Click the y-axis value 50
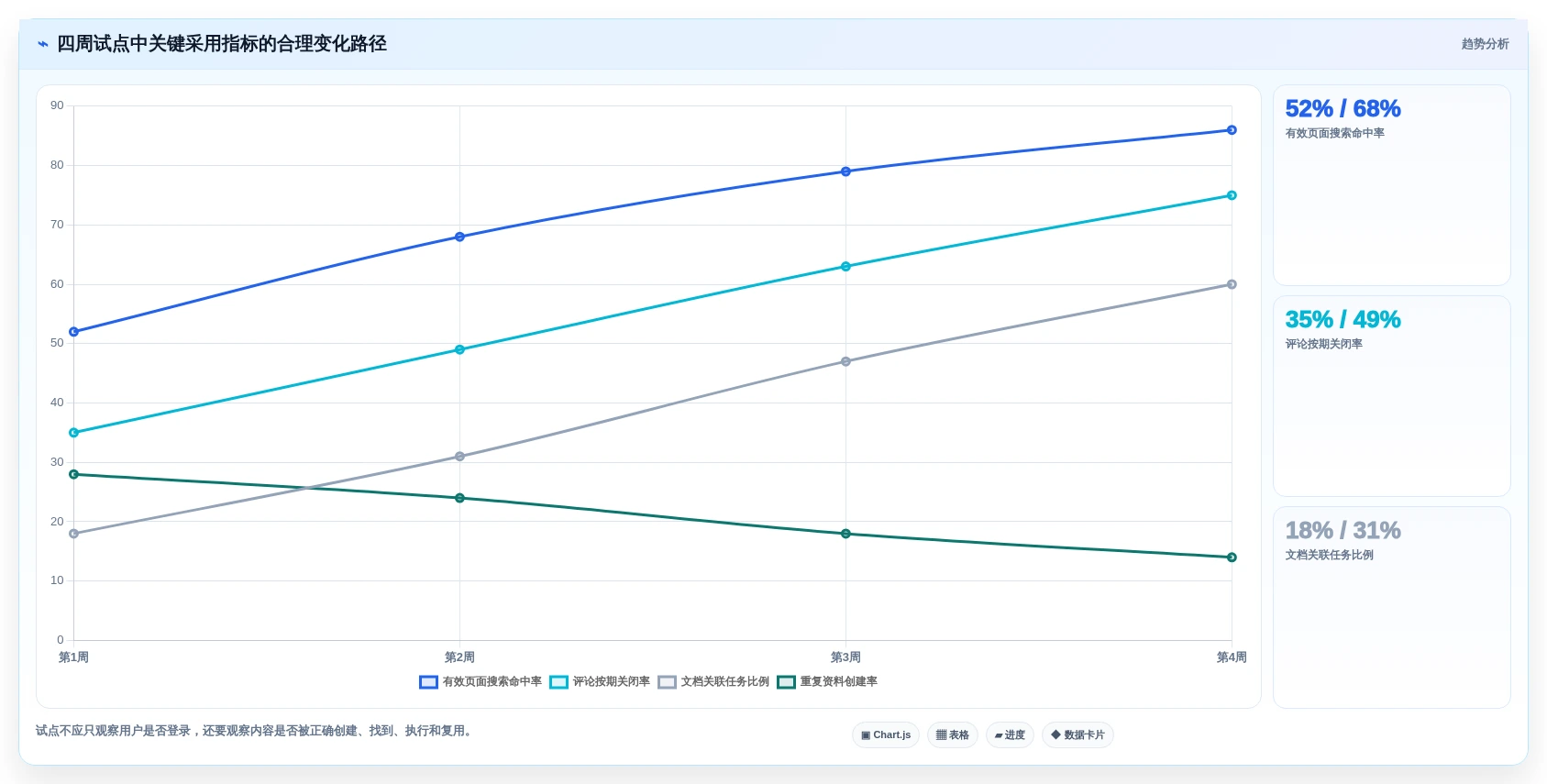 coord(57,343)
